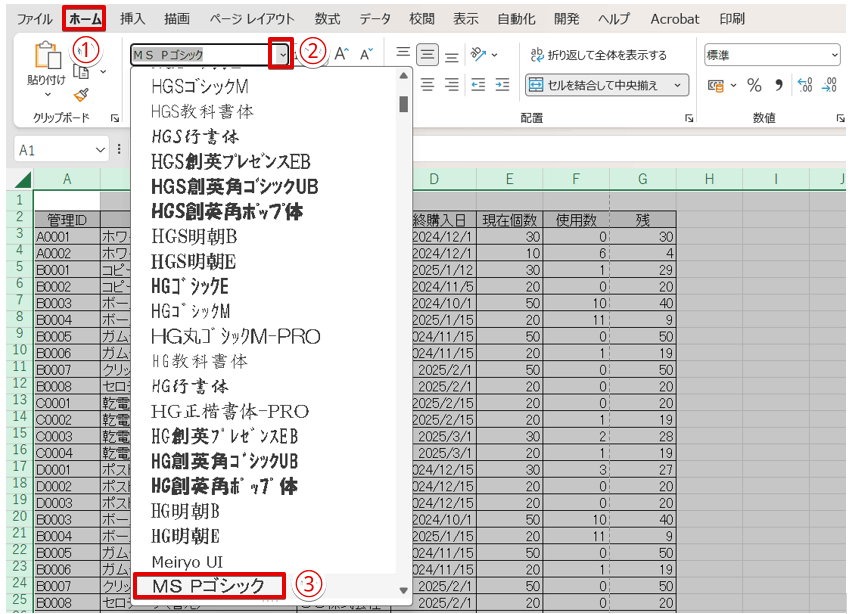Click the Decrease Font Size icon
854x614 pixels.
tap(366, 52)
